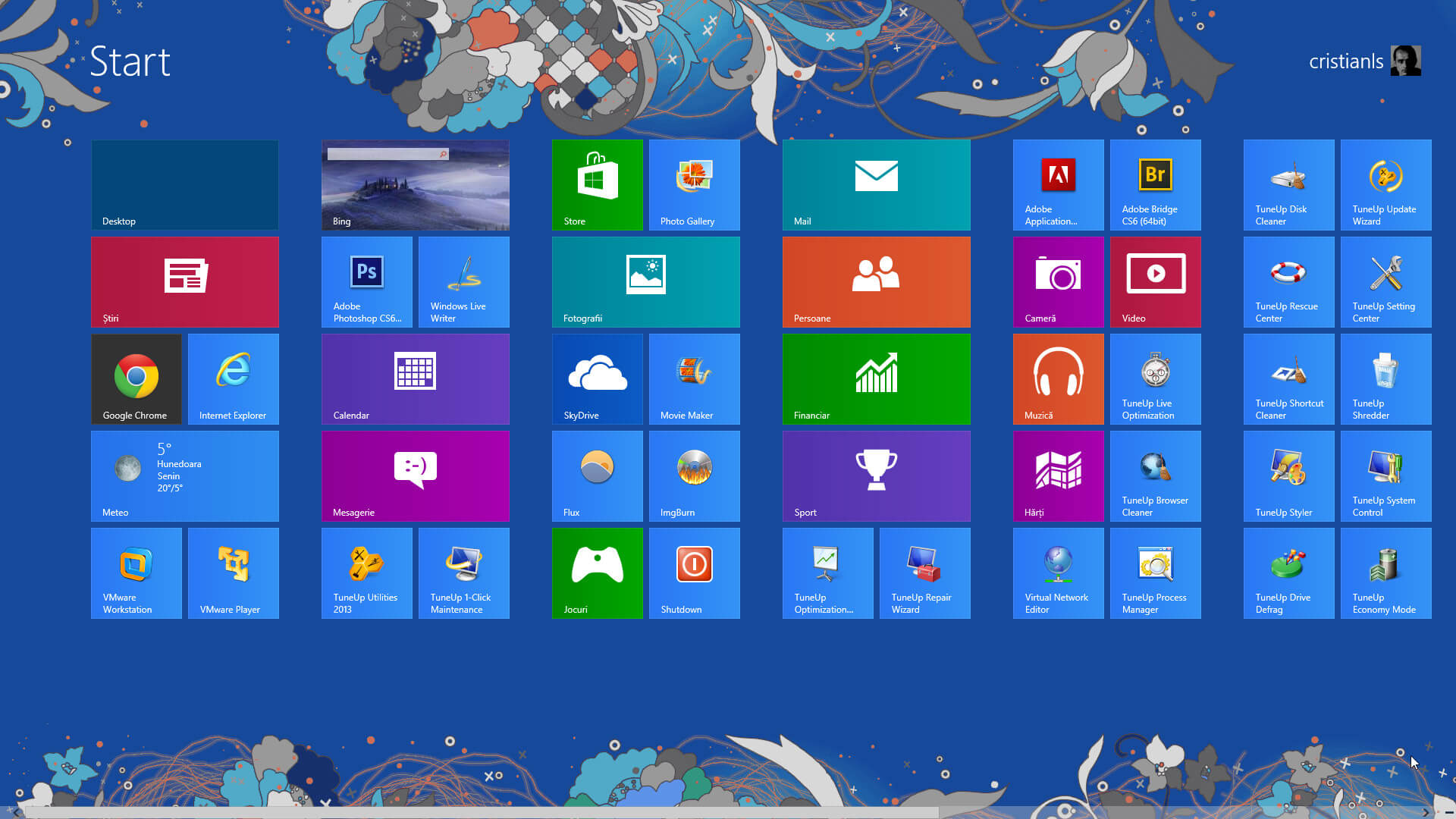
Task: Open TuneUp Rescue Center tile
Action: tap(1288, 281)
